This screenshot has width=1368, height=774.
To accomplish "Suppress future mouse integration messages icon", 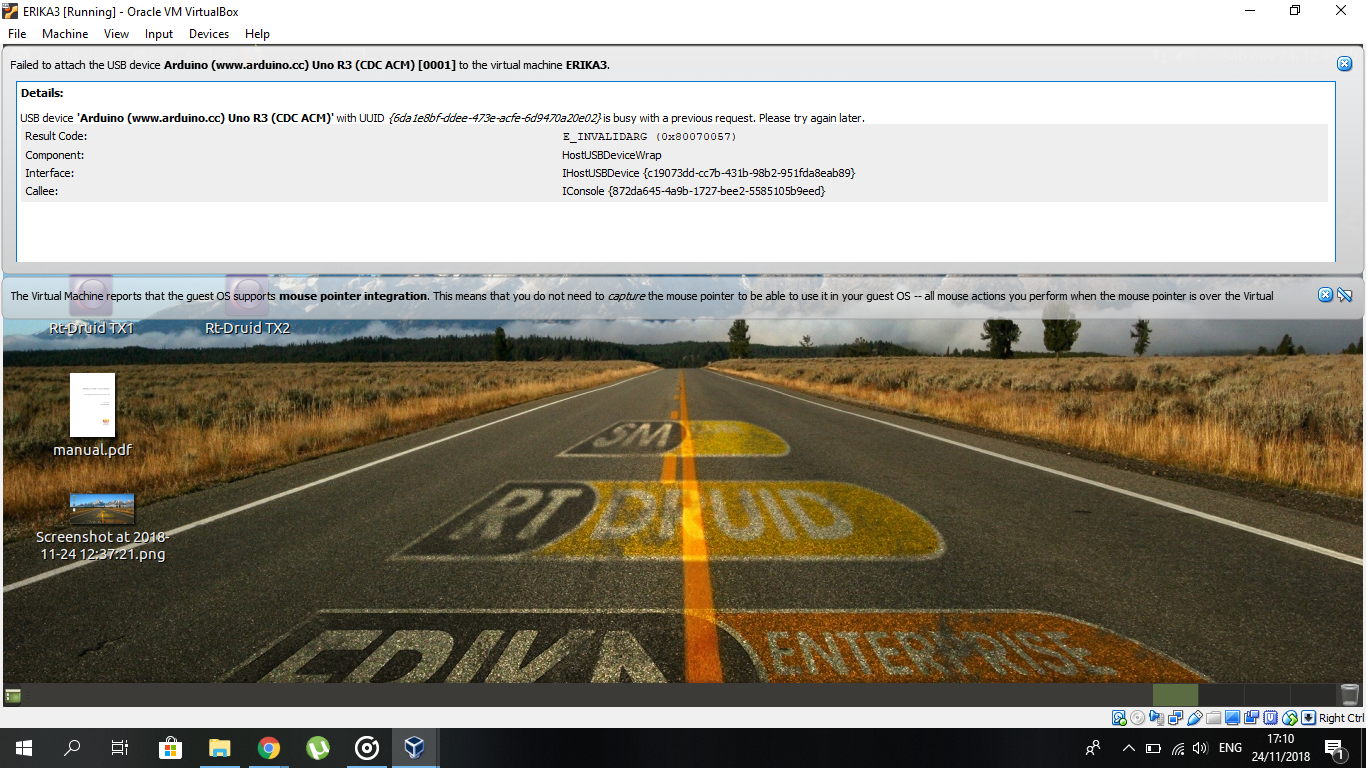I will pyautogui.click(x=1344, y=295).
